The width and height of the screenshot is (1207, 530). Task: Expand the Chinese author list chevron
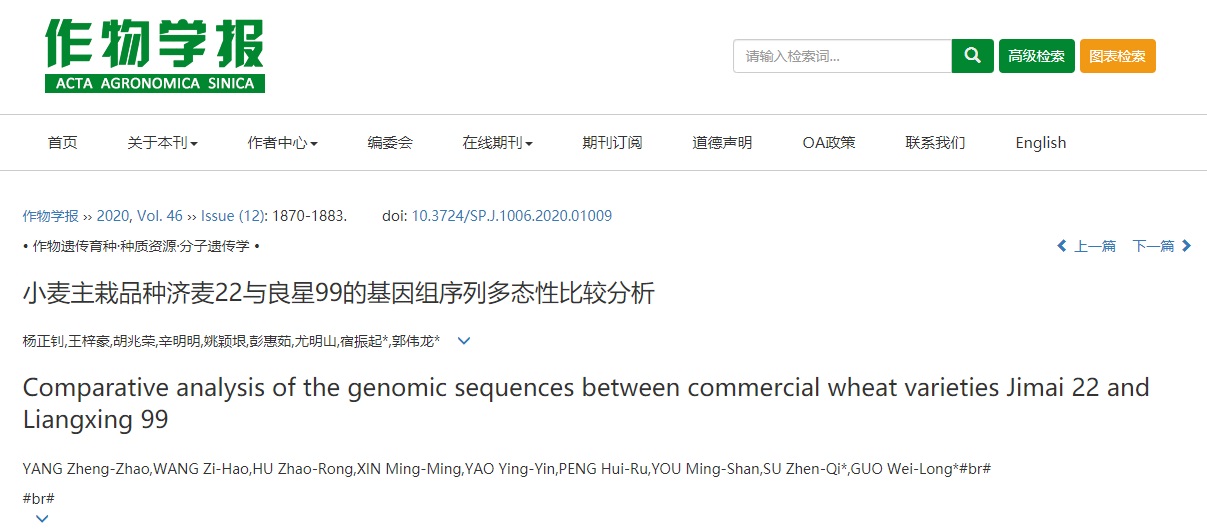[x=464, y=341]
